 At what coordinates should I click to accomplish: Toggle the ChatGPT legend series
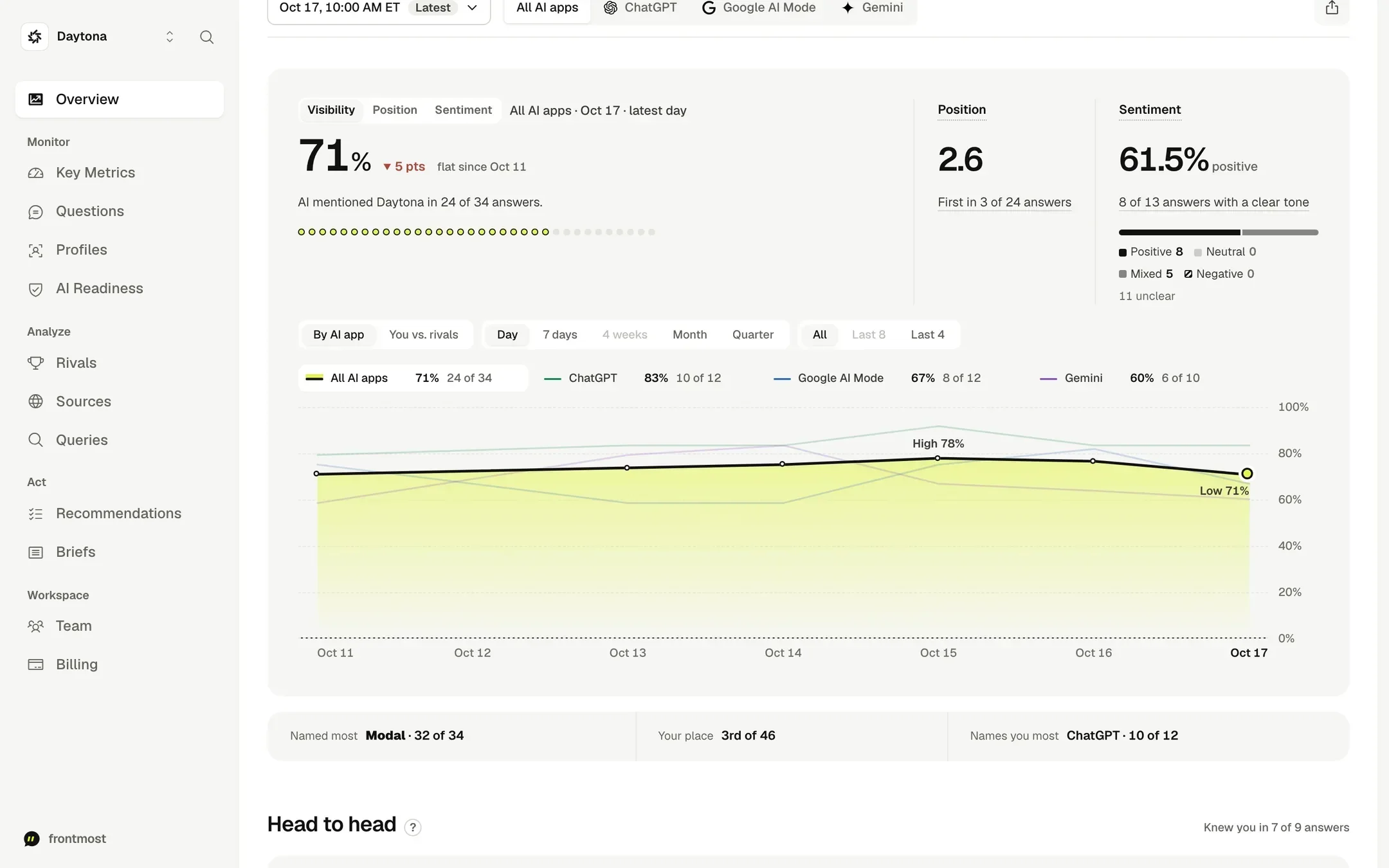click(x=632, y=379)
